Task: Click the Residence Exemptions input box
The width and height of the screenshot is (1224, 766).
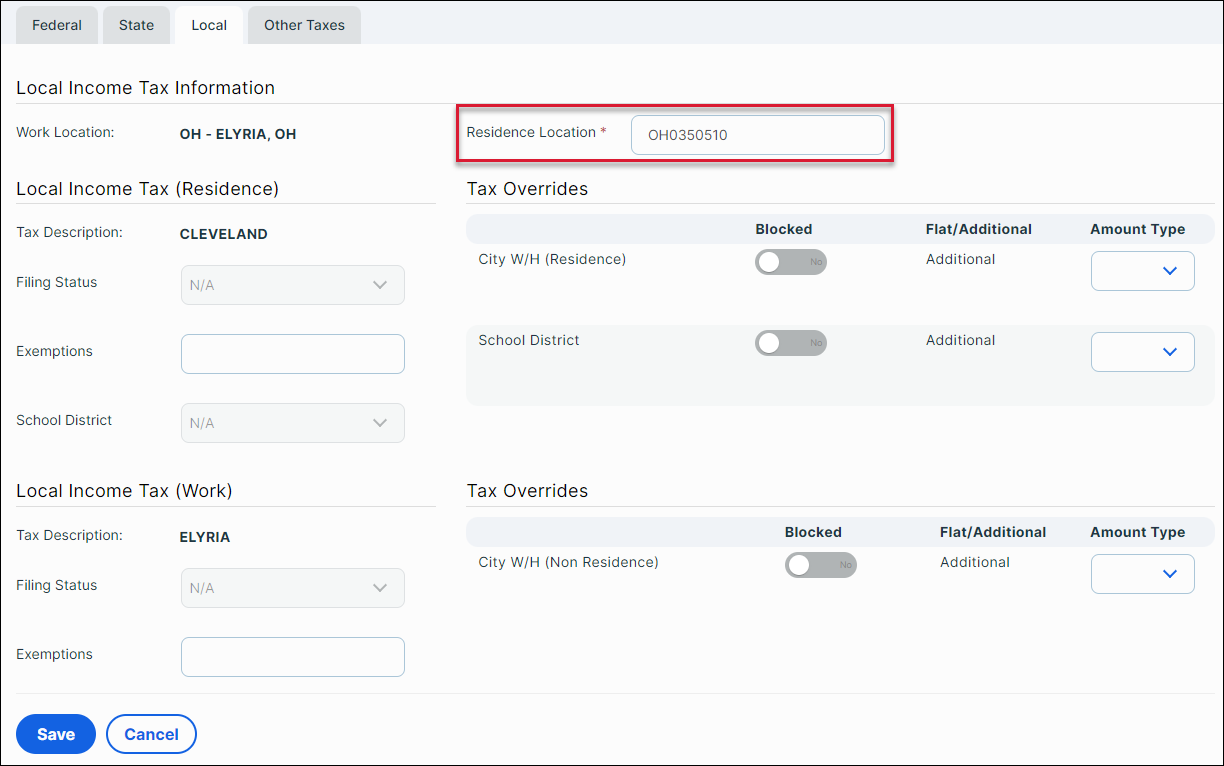Action: pos(292,354)
